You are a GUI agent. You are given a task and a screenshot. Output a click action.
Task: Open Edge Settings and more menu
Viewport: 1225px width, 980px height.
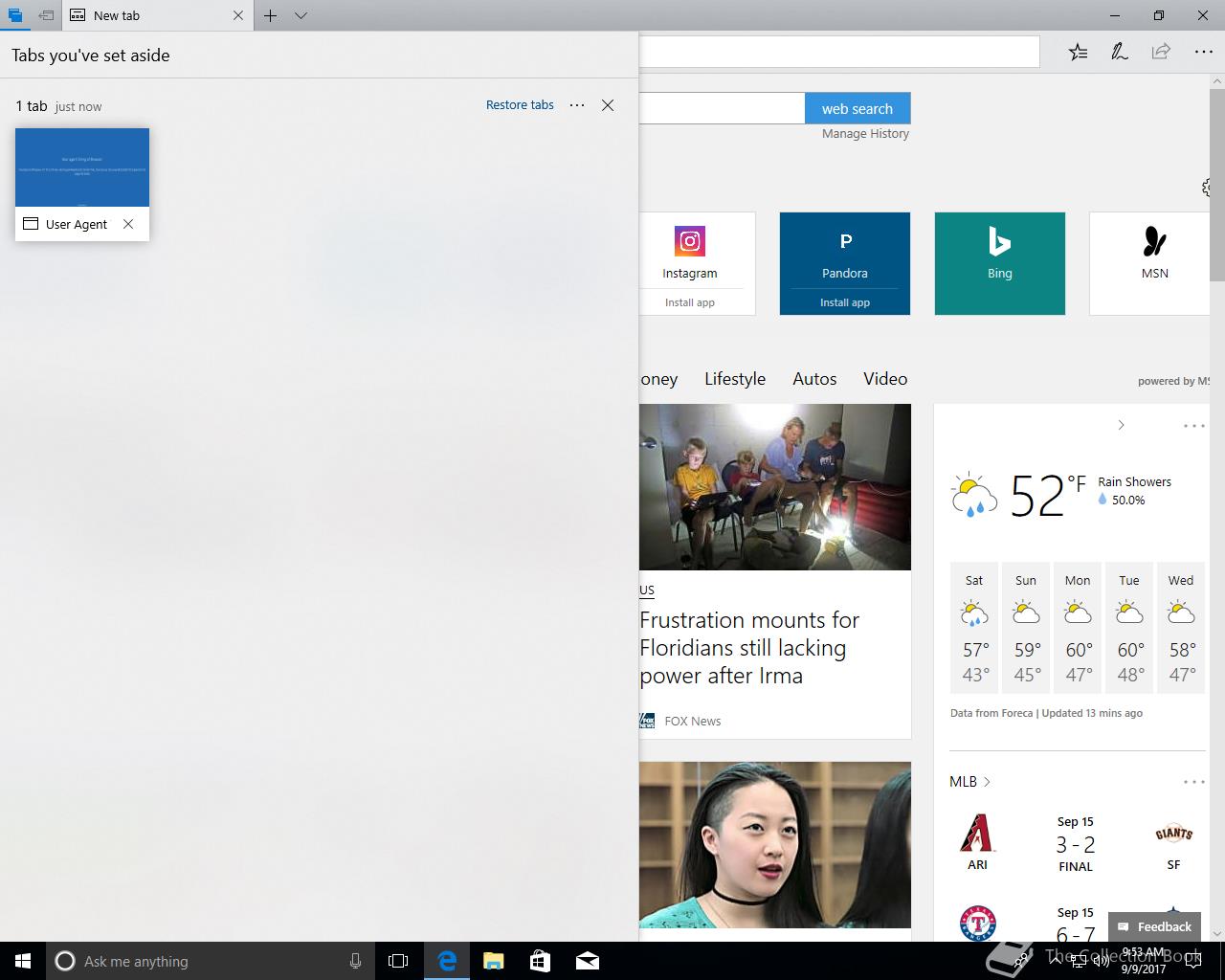[x=1203, y=52]
